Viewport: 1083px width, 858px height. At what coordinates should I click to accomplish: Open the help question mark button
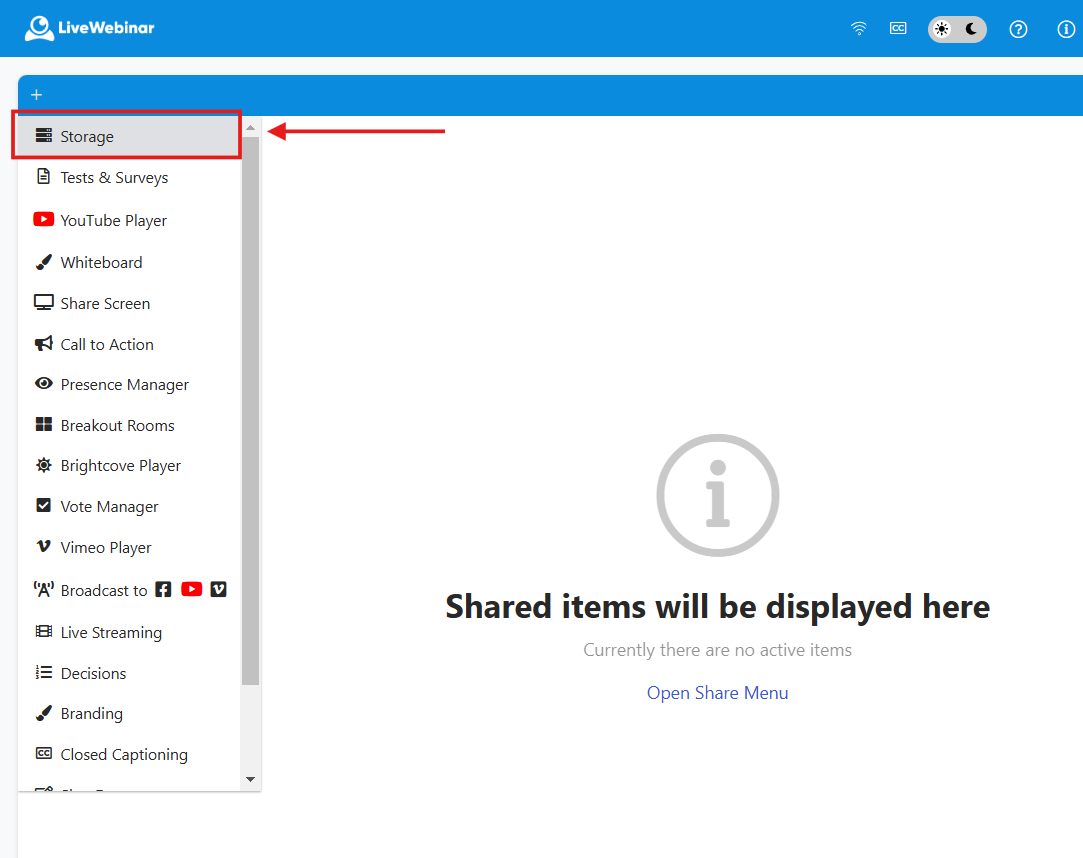[1018, 29]
